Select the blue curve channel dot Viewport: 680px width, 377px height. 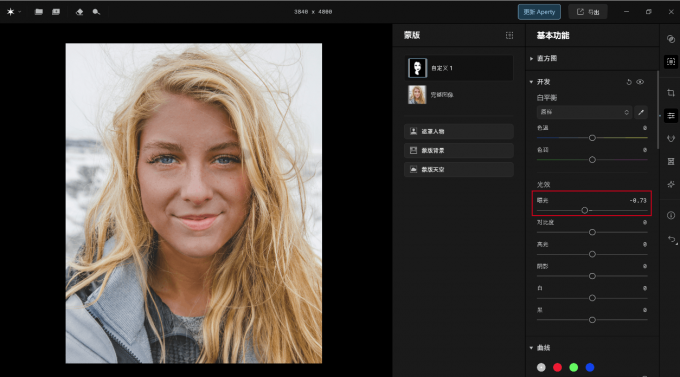[590, 367]
